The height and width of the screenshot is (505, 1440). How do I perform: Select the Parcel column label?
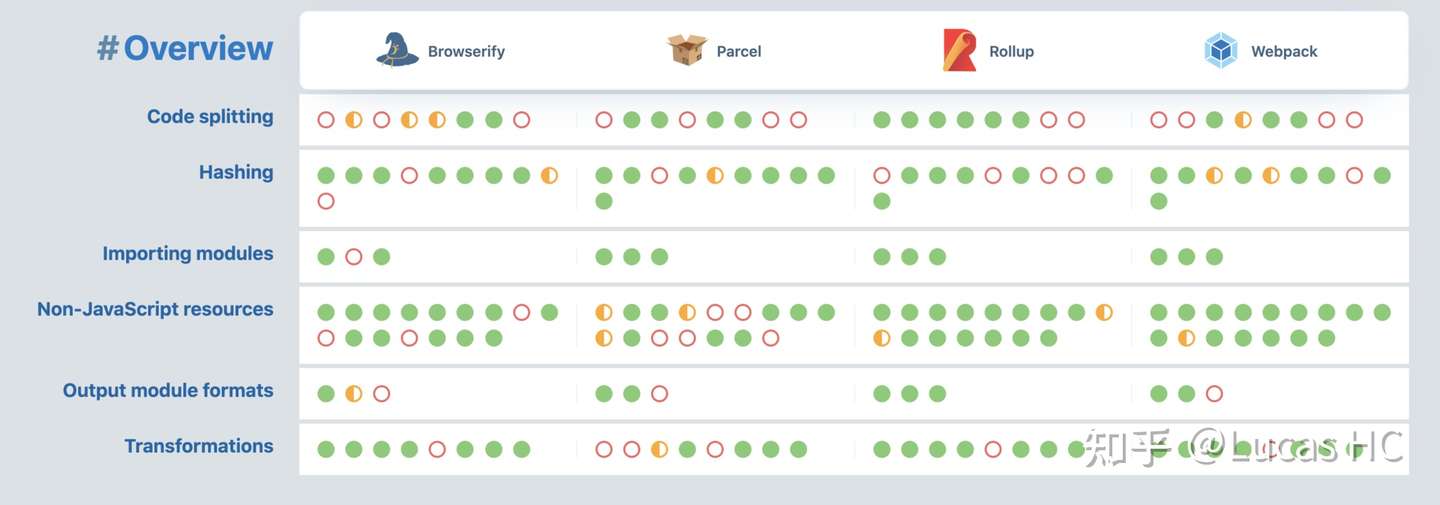click(x=739, y=52)
